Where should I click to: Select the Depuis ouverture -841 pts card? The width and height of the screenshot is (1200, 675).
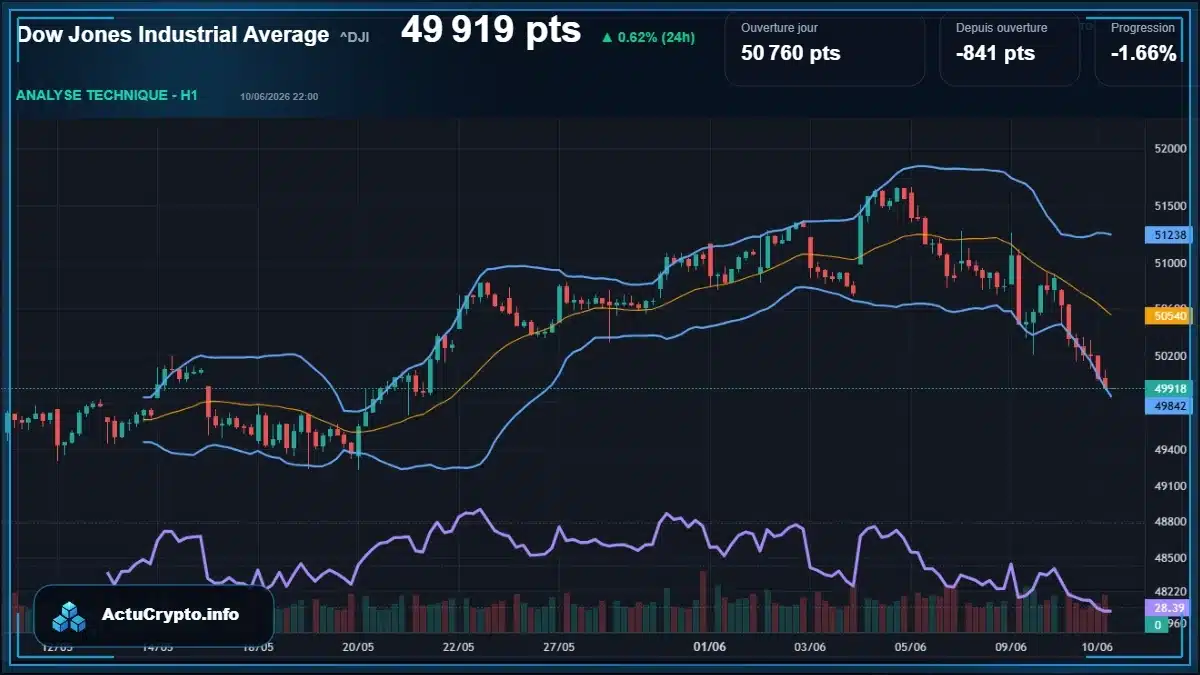pyautogui.click(x=1010, y=48)
